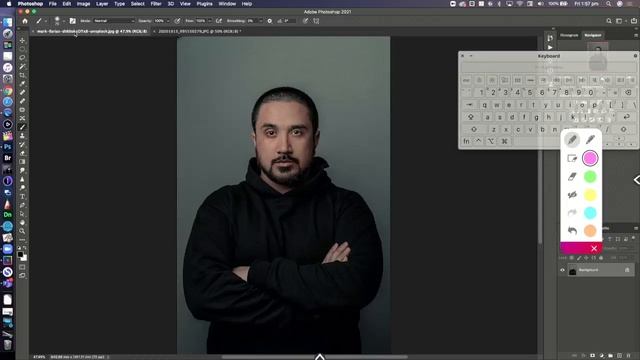Open Finder from the Dock
The image size is (640, 360).
coord(7,22)
